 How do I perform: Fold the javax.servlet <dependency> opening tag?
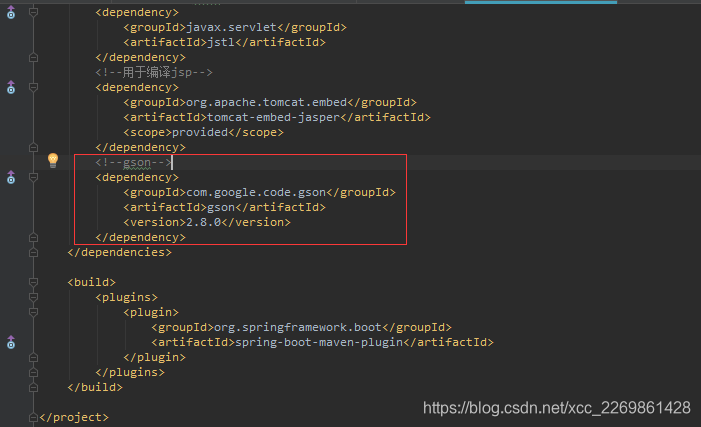[33, 12]
